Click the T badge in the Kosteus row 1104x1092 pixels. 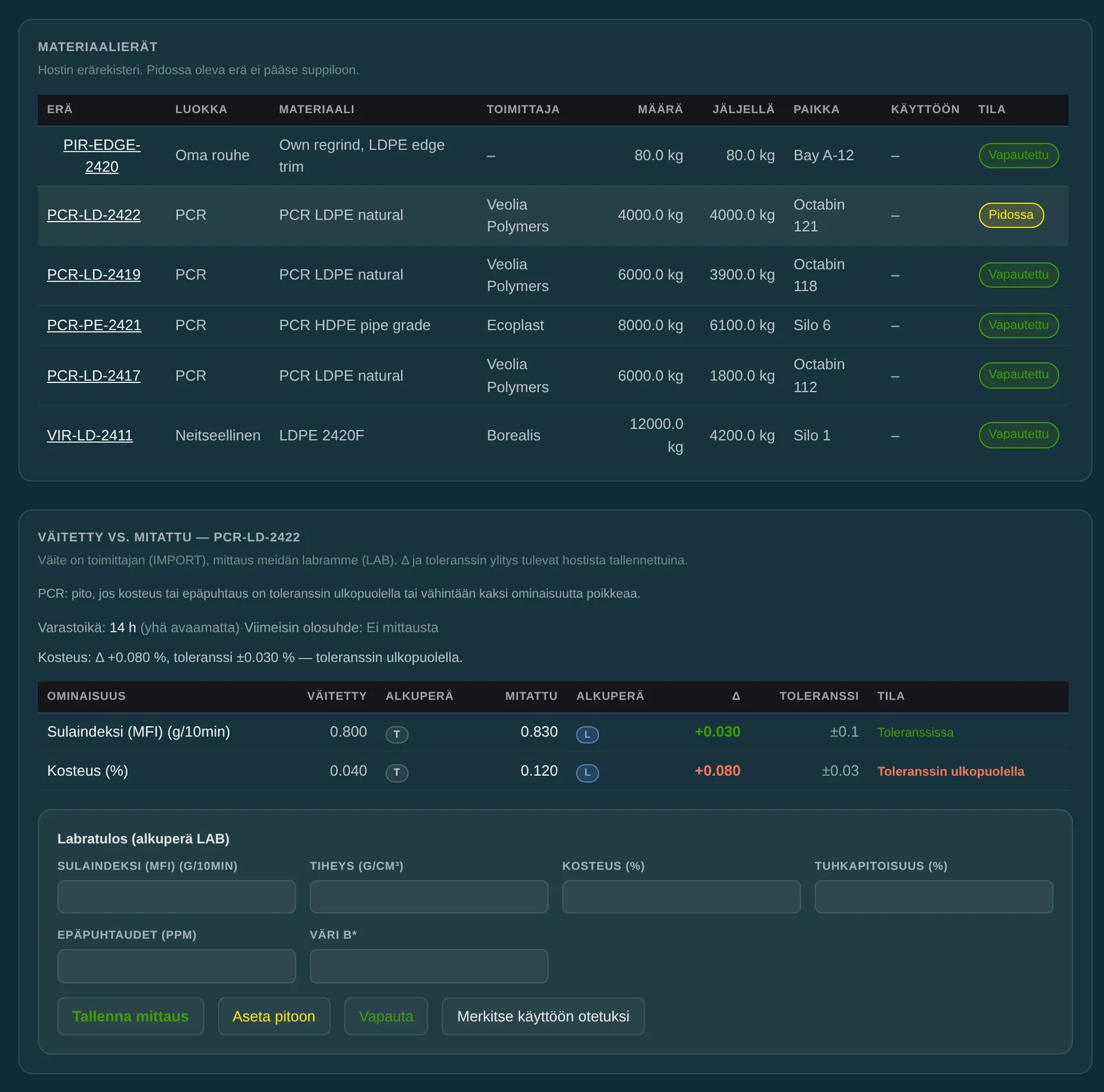(x=397, y=772)
